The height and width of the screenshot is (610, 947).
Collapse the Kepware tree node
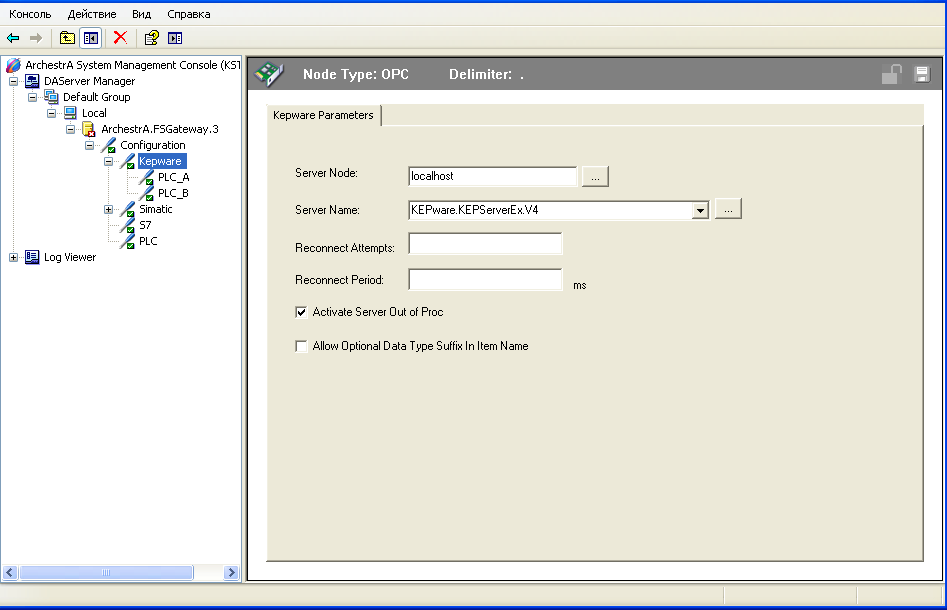click(x=108, y=161)
